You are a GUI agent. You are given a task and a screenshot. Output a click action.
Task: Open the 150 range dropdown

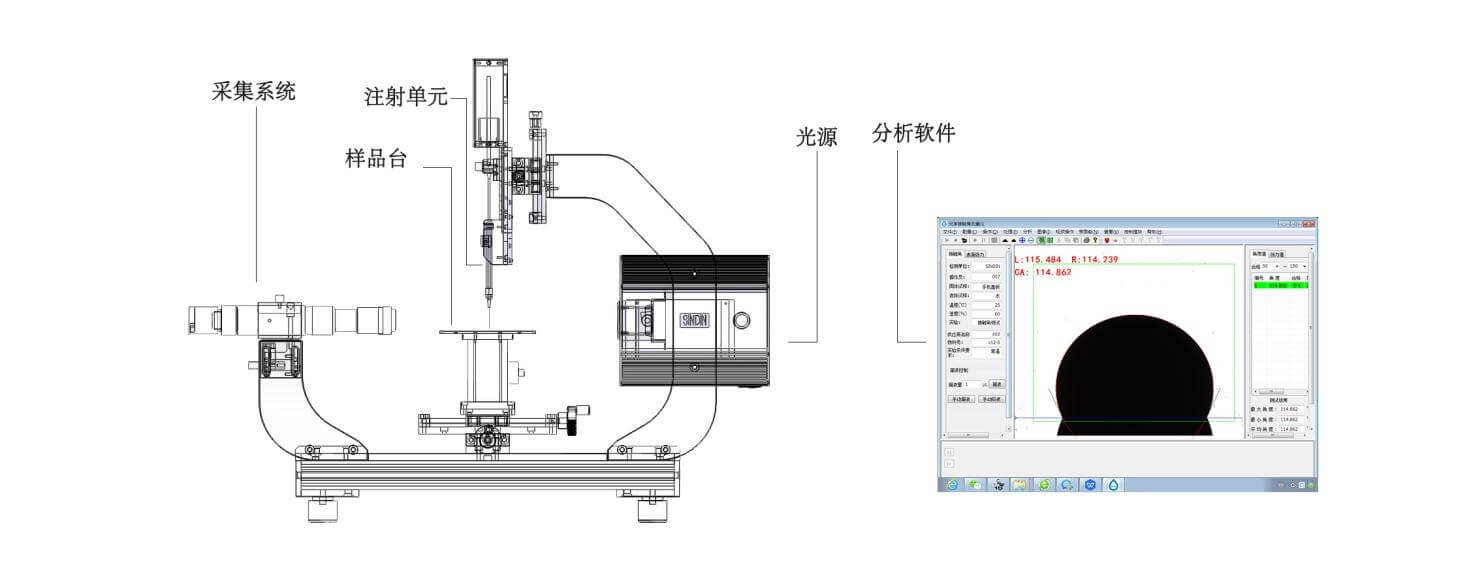point(1303,265)
